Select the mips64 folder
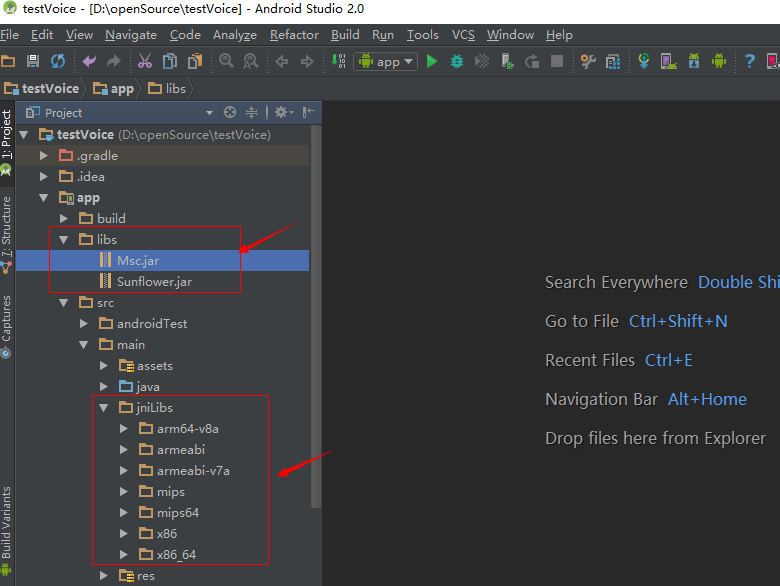Screen dimensions: 780x586 (162, 513)
